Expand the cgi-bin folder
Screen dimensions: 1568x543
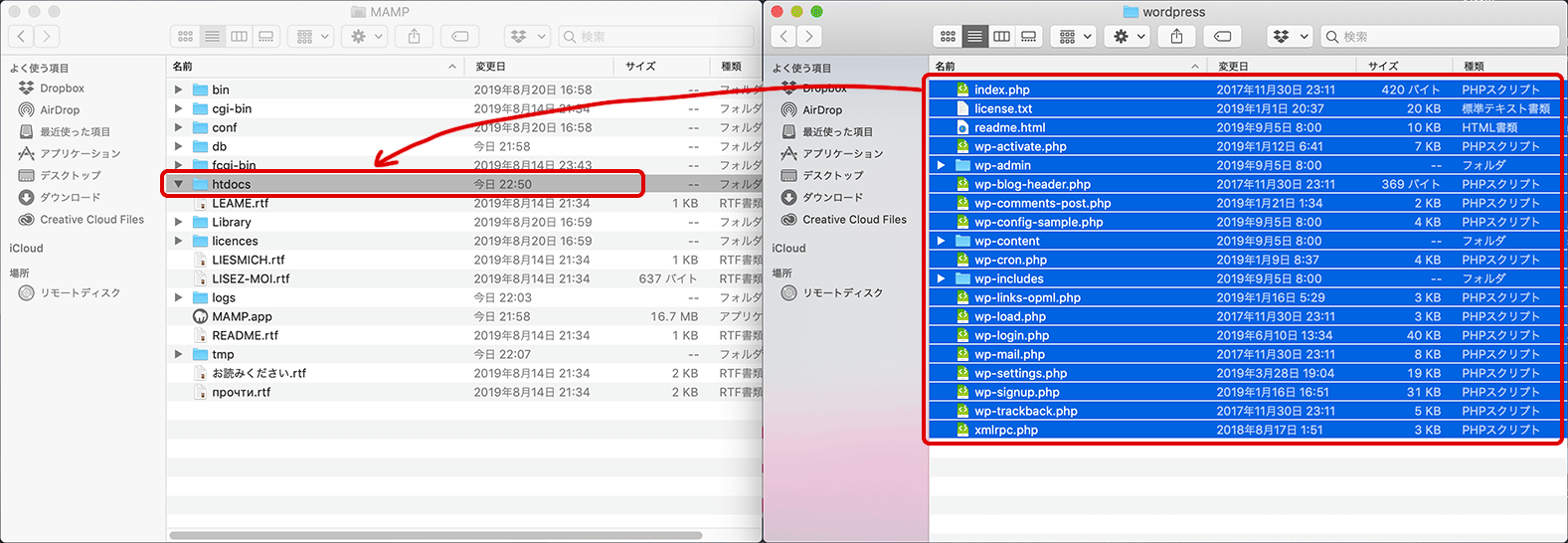(x=178, y=108)
